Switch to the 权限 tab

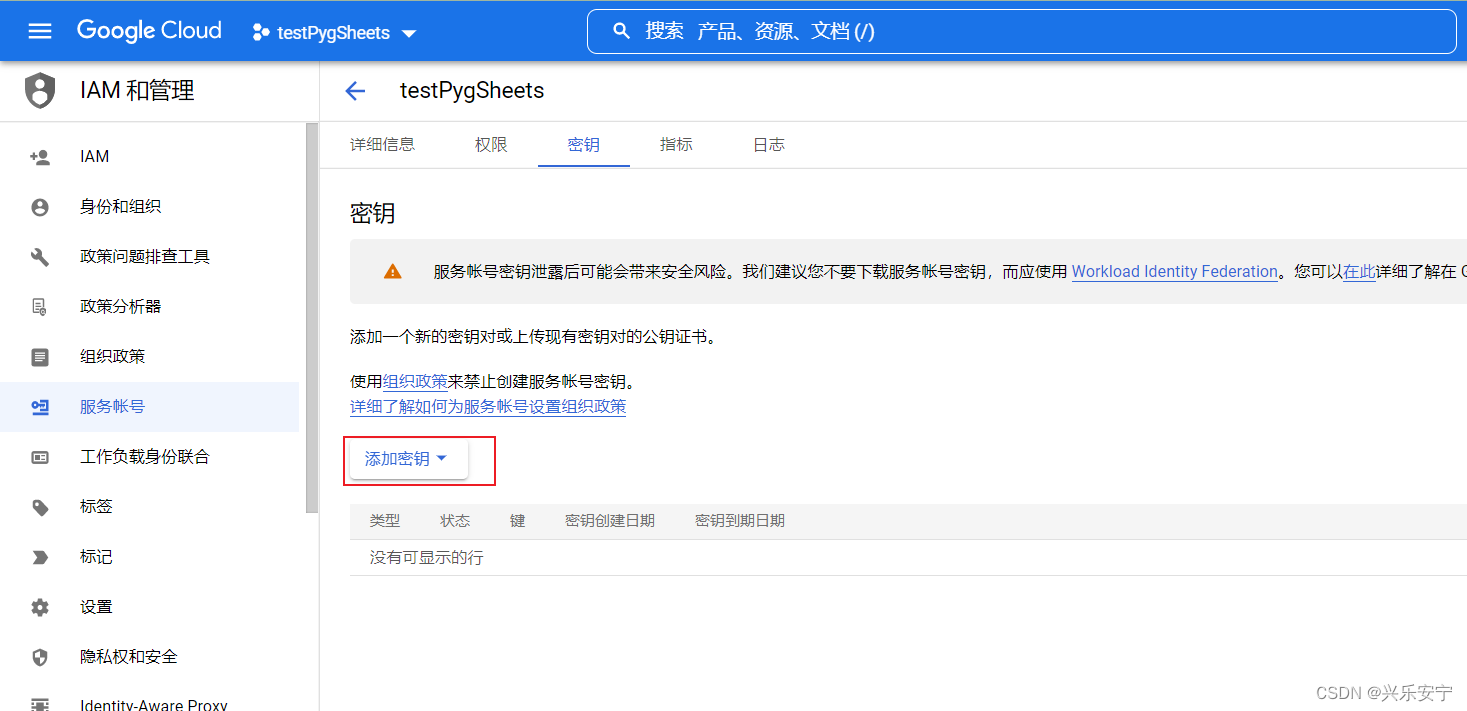point(491,145)
